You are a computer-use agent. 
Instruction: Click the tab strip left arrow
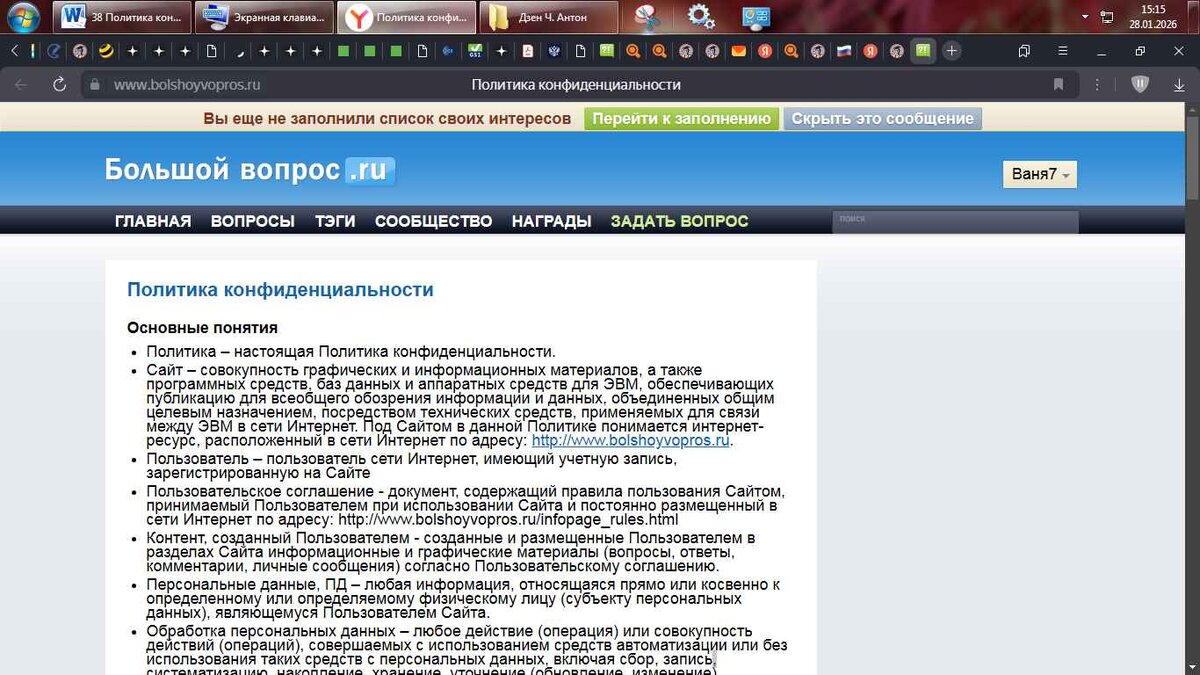point(15,51)
